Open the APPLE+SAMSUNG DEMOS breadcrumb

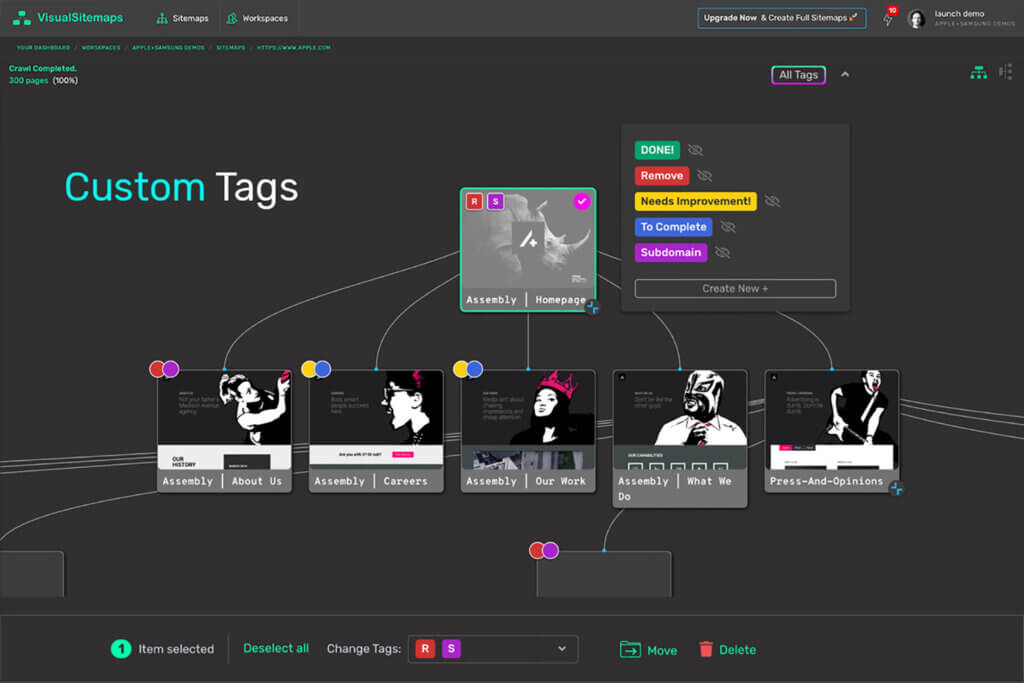coord(168,46)
